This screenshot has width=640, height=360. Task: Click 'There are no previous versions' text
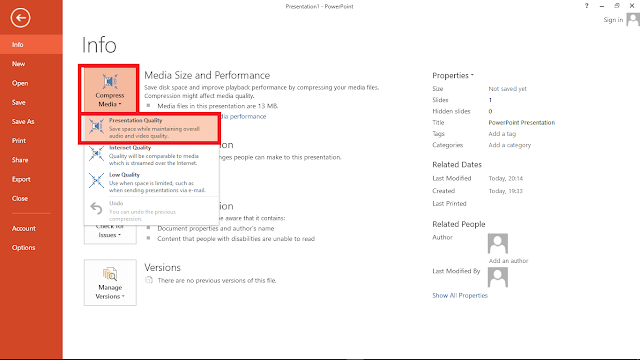coord(217,280)
